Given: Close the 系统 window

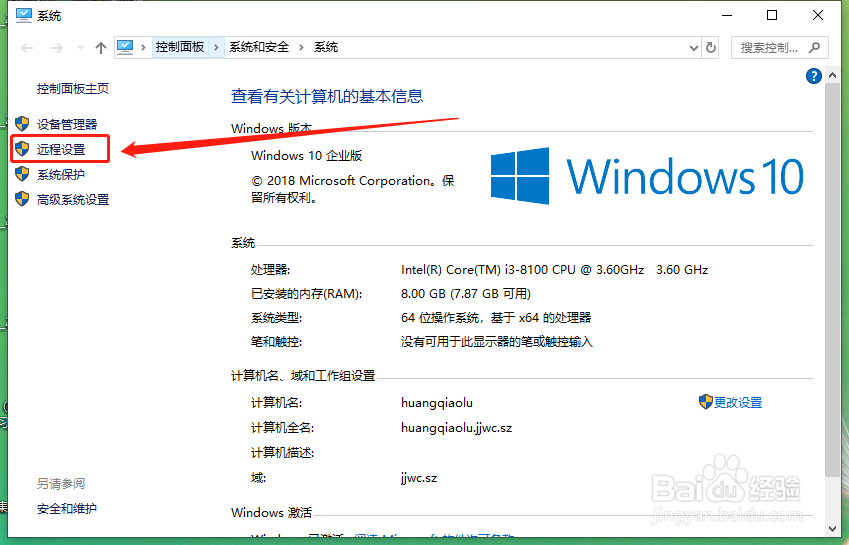Looking at the screenshot, I should tap(818, 15).
